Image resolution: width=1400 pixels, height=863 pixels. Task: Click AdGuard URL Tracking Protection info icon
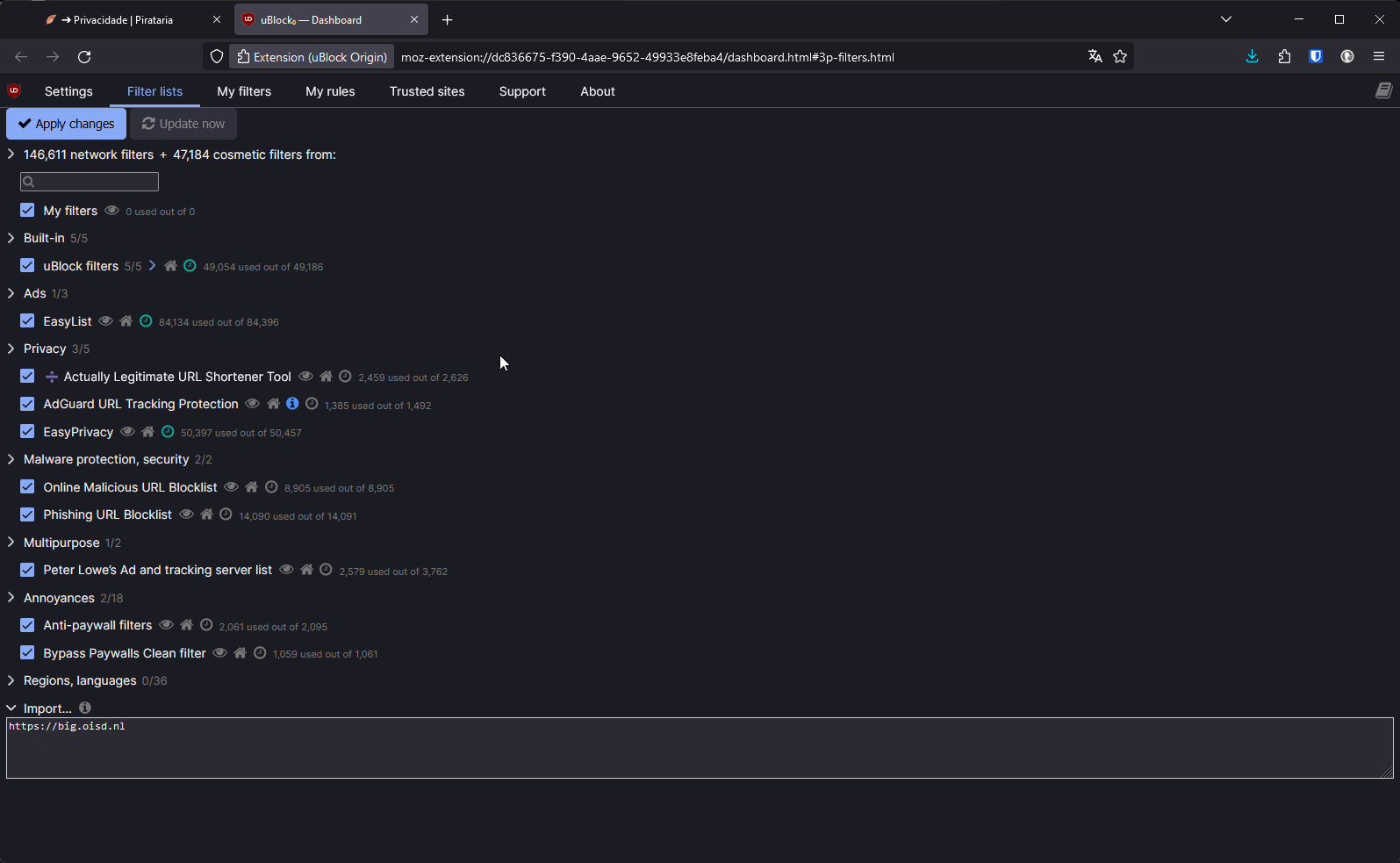click(292, 404)
